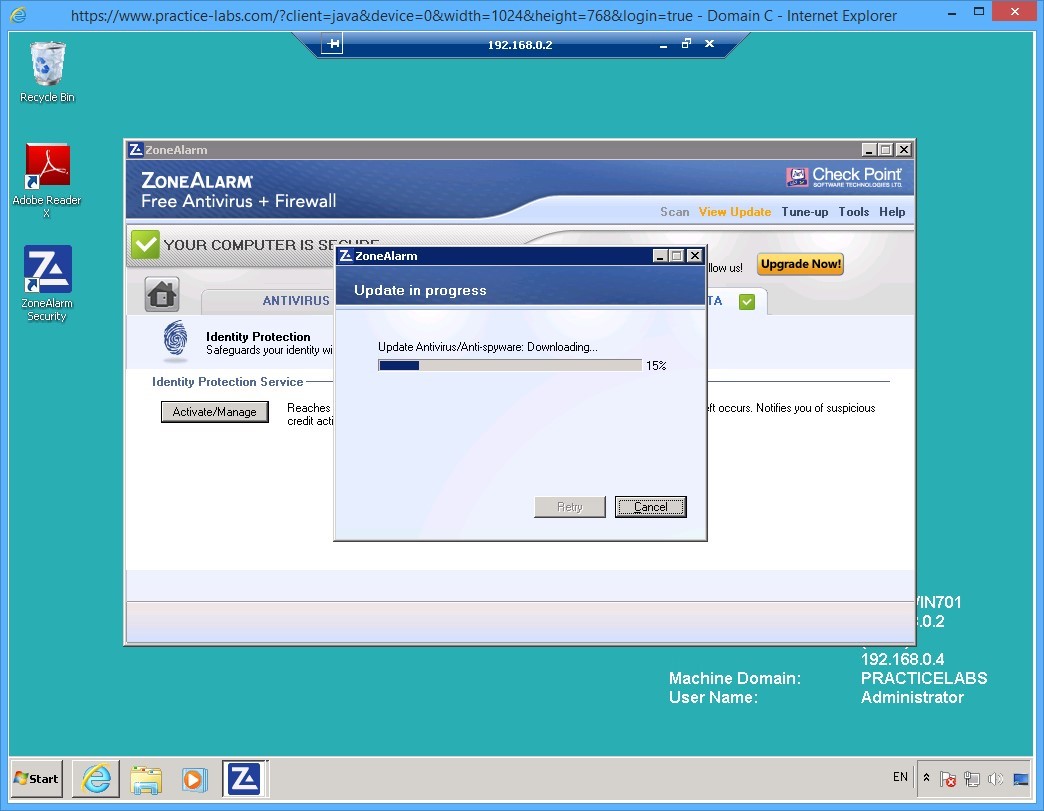Select the ZoneAlarm taskbar icon
Viewport: 1044px width, 811px height.
pyautogui.click(x=245, y=778)
